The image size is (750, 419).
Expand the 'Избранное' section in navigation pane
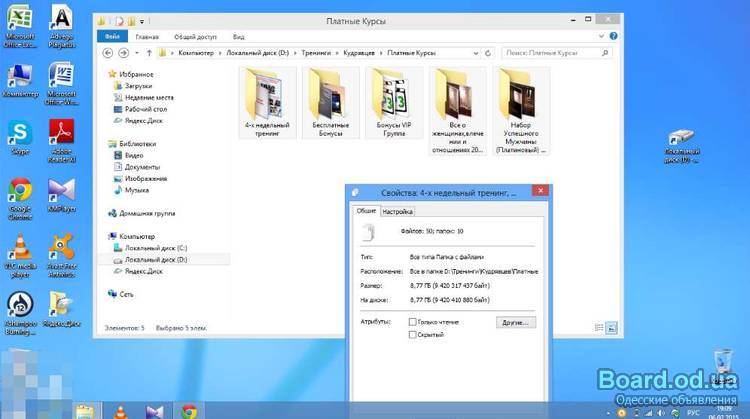134,73
